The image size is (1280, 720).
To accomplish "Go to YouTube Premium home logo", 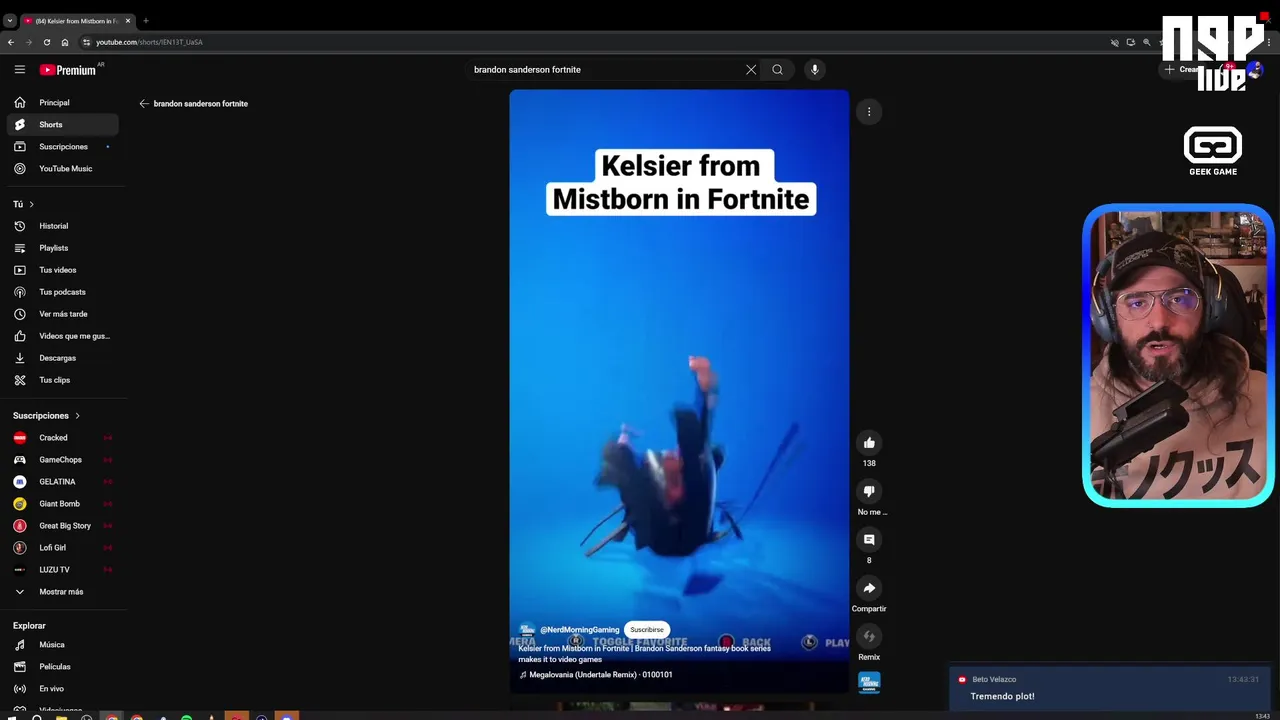I will click(68, 69).
